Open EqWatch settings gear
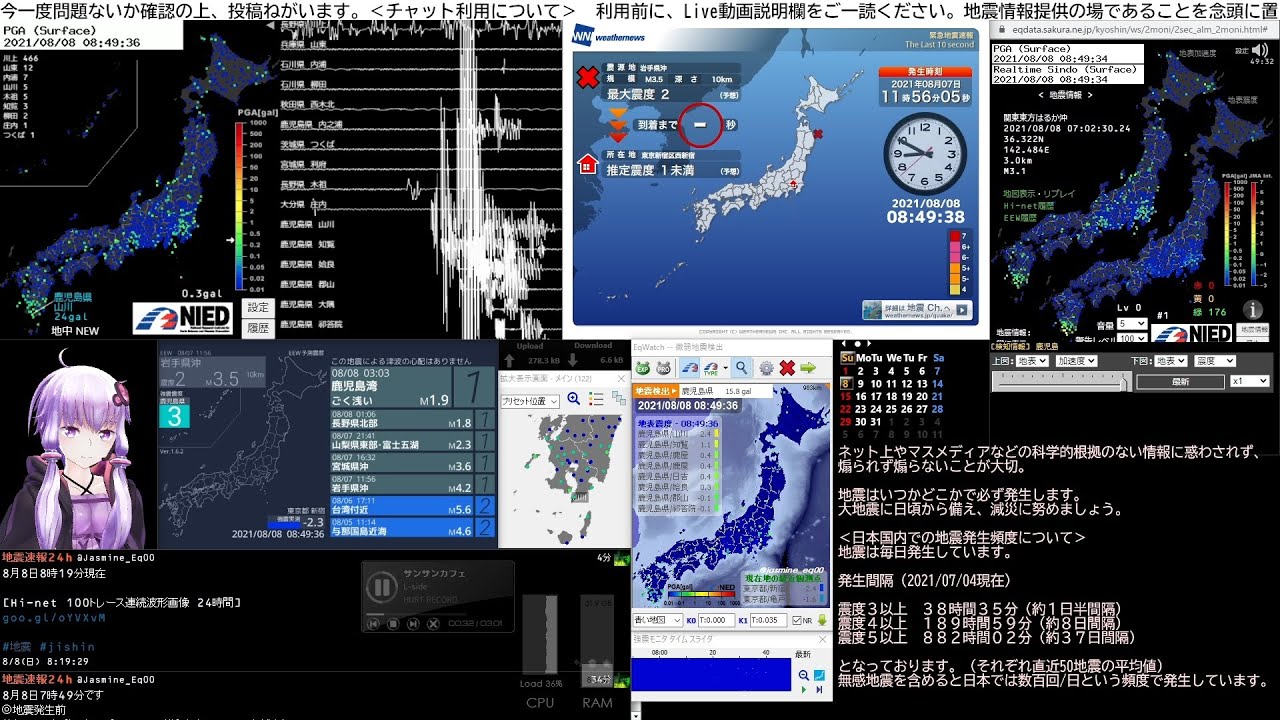Image resolution: width=1280 pixels, height=720 pixels. point(766,368)
